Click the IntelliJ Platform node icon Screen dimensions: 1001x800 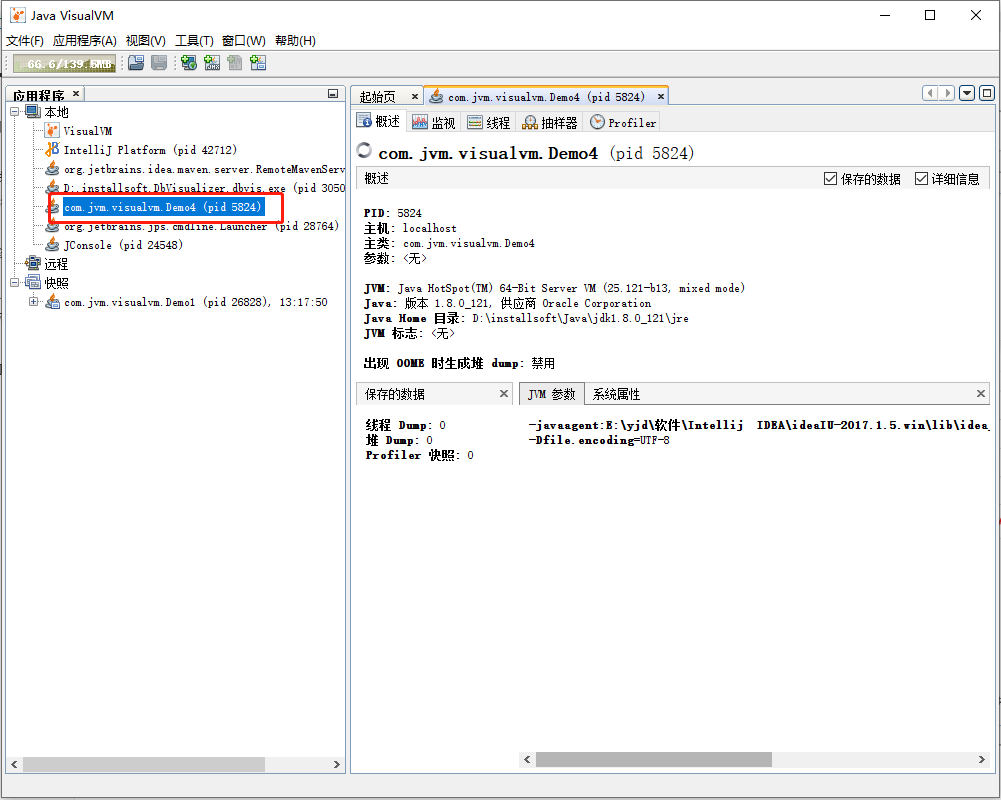pos(52,150)
